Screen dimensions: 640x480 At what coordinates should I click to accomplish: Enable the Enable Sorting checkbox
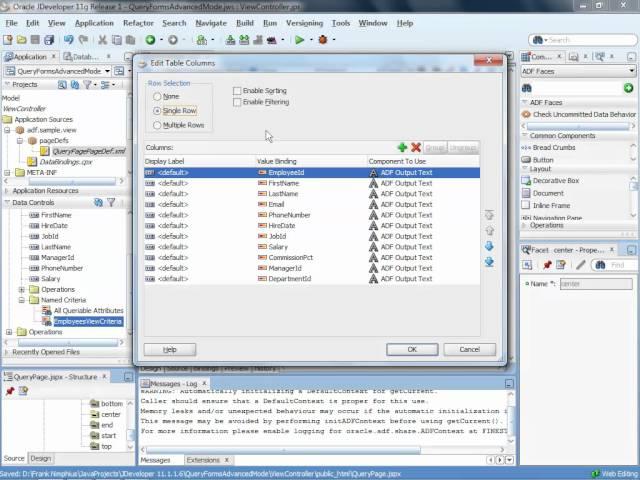pos(237,91)
